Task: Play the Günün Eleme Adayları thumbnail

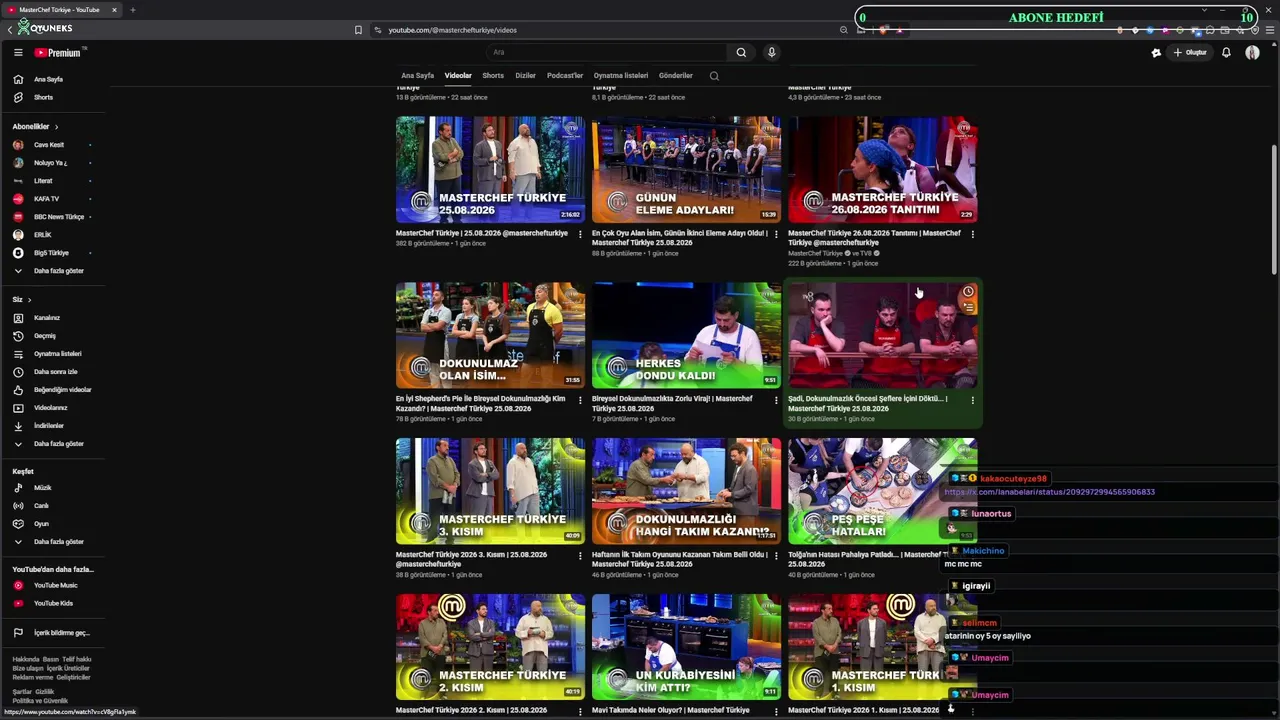Action: (x=686, y=170)
